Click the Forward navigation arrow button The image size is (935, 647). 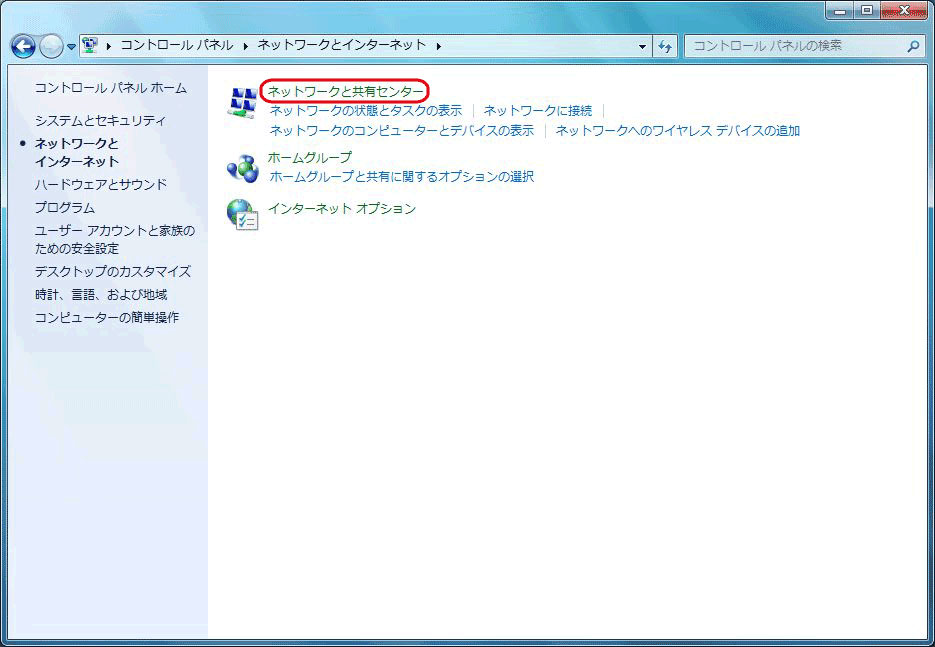pyautogui.click(x=51, y=46)
